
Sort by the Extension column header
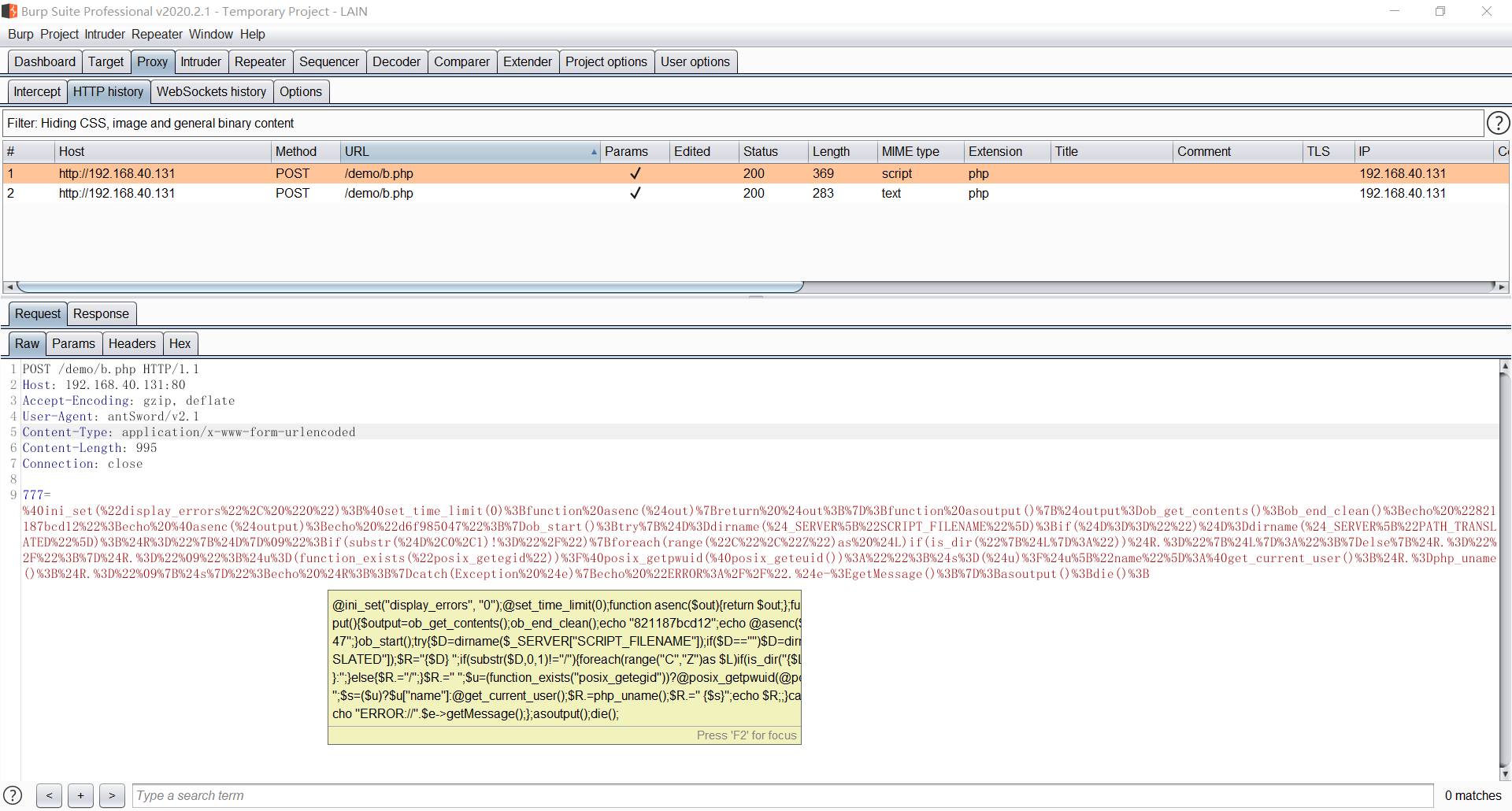(1007, 152)
